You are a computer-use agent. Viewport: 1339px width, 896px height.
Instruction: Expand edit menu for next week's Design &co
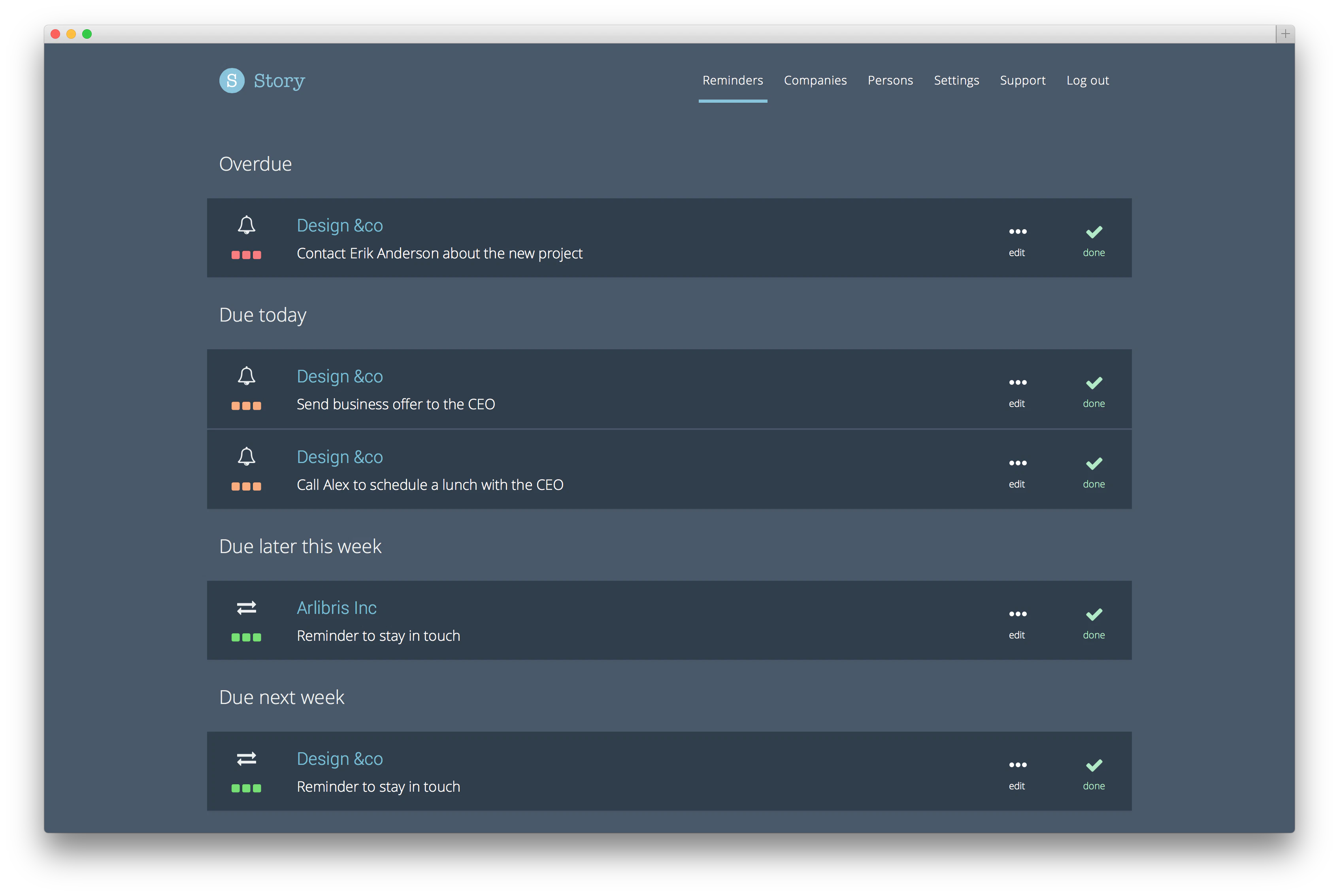(1017, 764)
